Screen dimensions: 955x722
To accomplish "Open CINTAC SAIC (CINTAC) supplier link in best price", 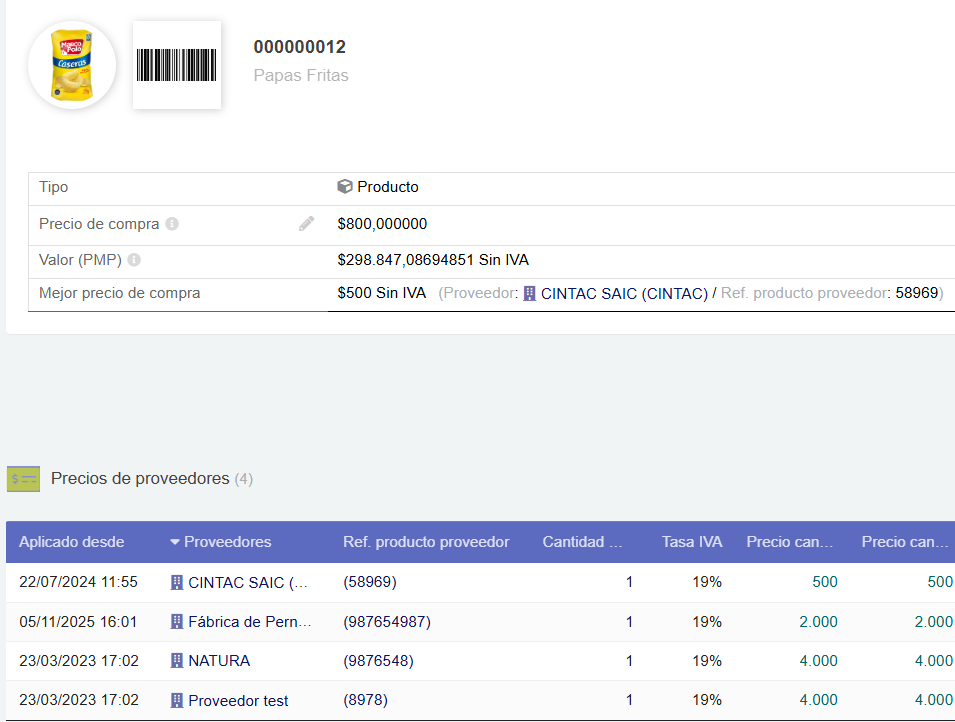I will pyautogui.click(x=624, y=293).
